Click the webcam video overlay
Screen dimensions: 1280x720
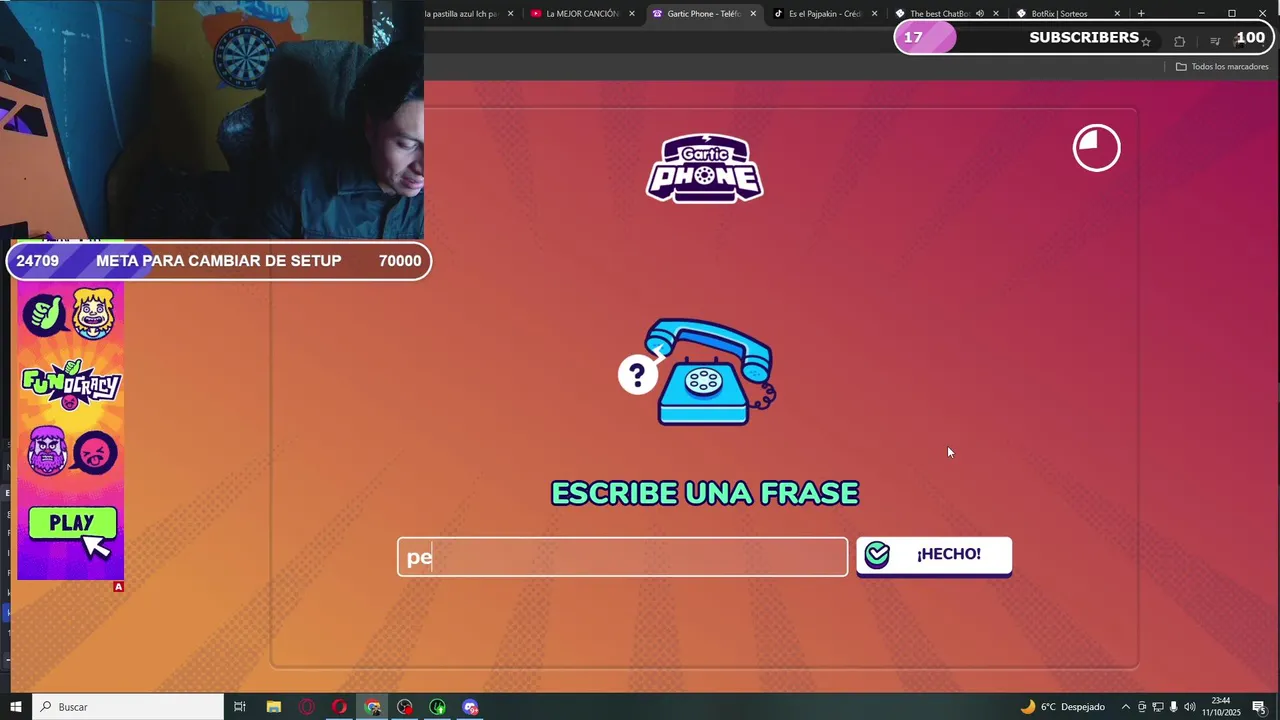coord(212,120)
